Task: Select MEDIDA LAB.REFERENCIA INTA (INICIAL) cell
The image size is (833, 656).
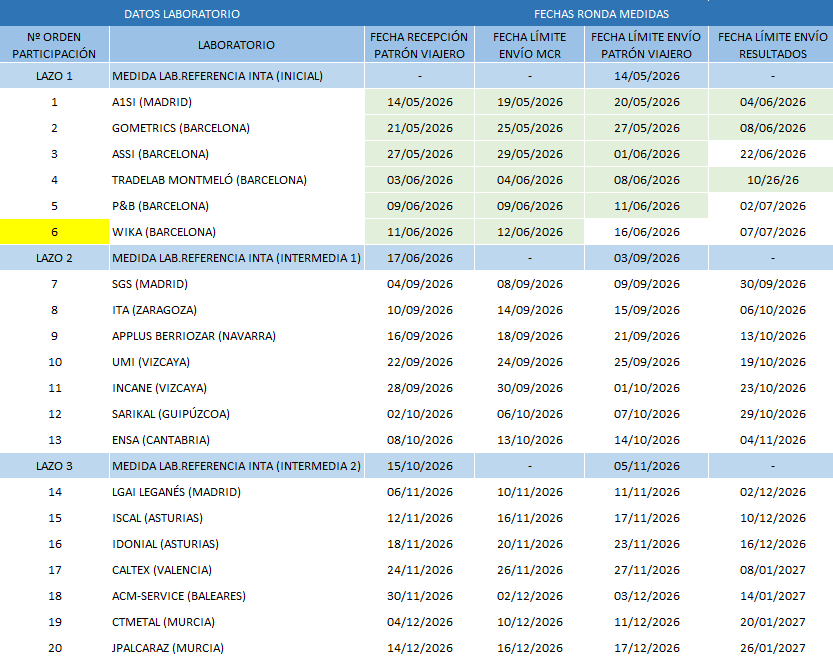Action: [236, 76]
